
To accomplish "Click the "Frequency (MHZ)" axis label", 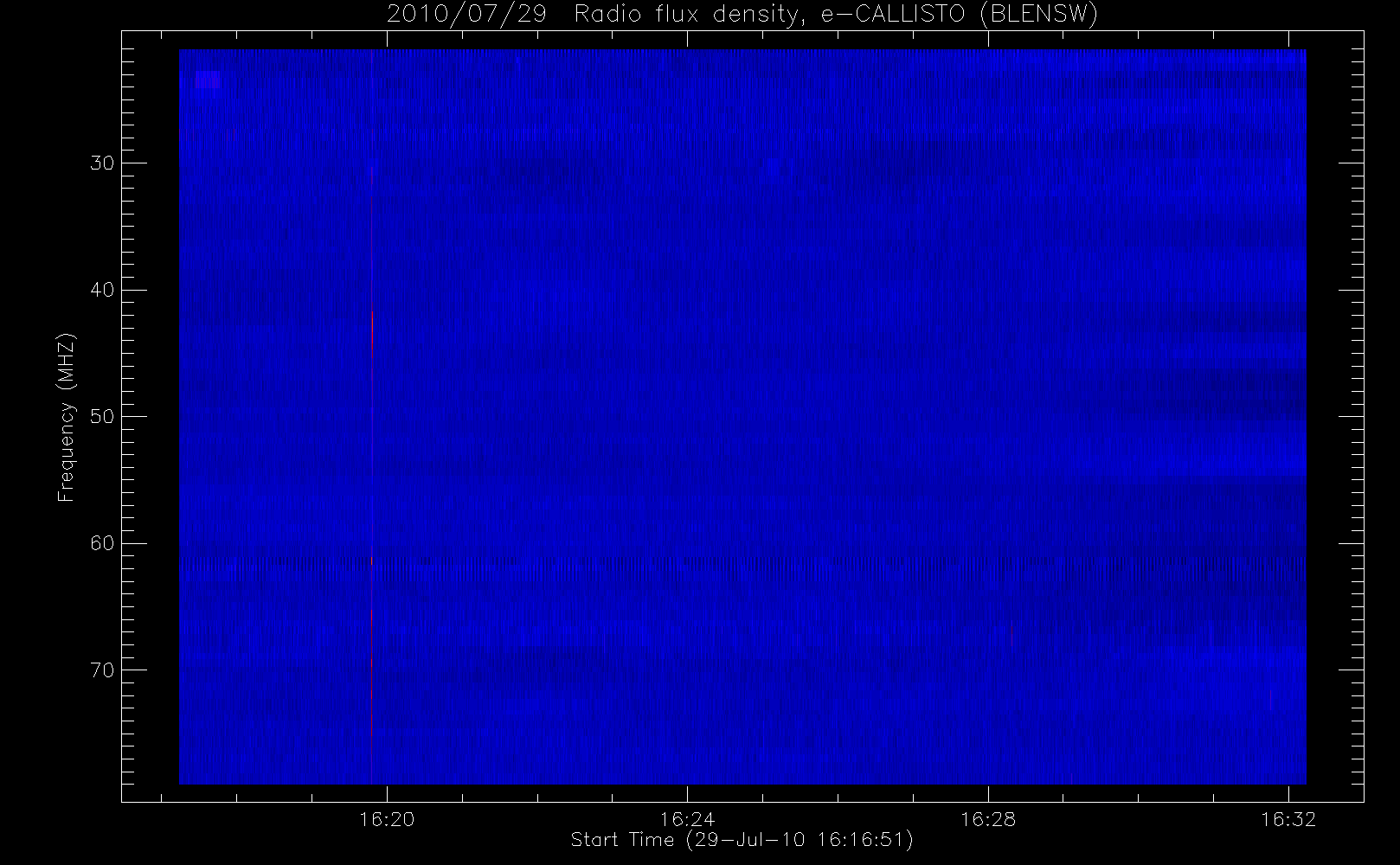I will pyautogui.click(x=67, y=418).
